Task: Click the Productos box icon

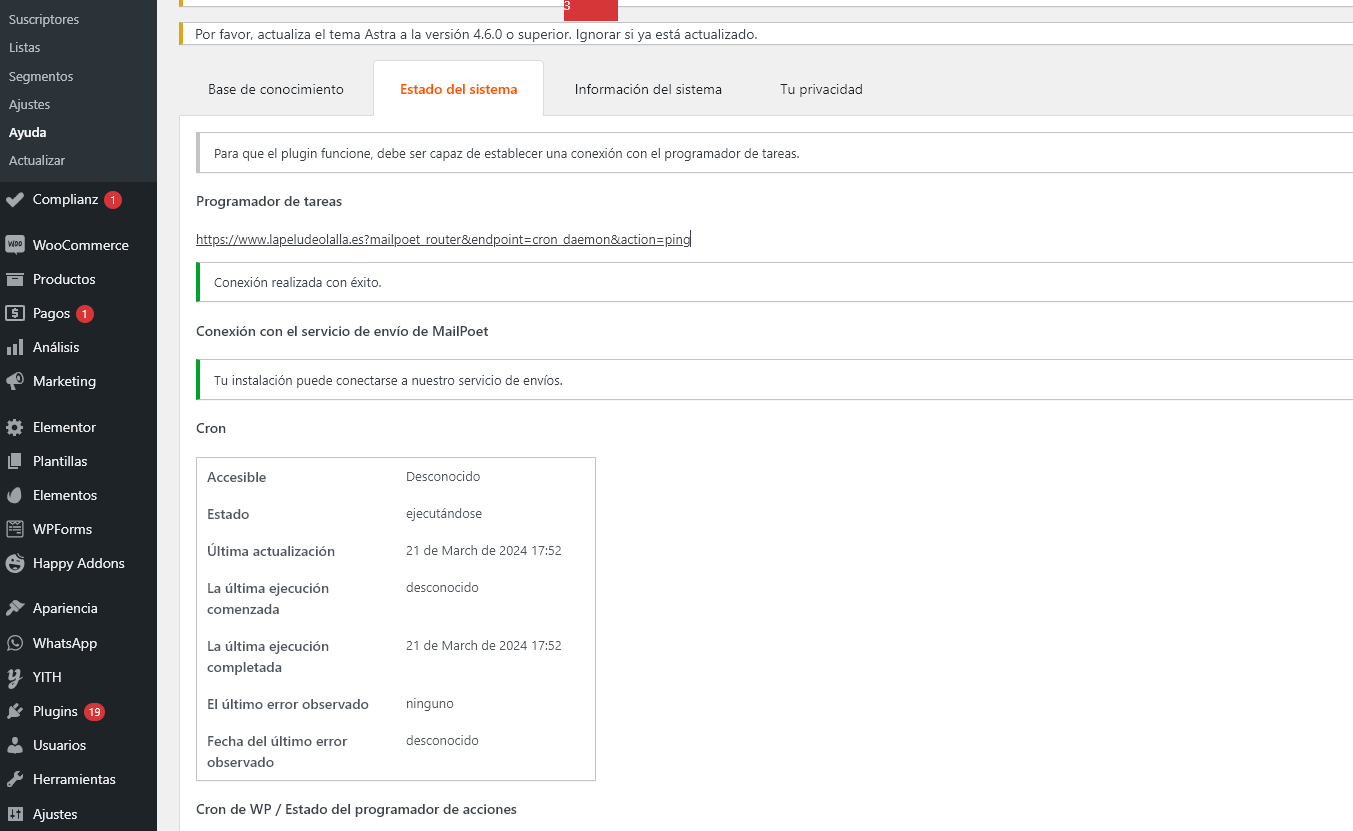Action: [15, 279]
